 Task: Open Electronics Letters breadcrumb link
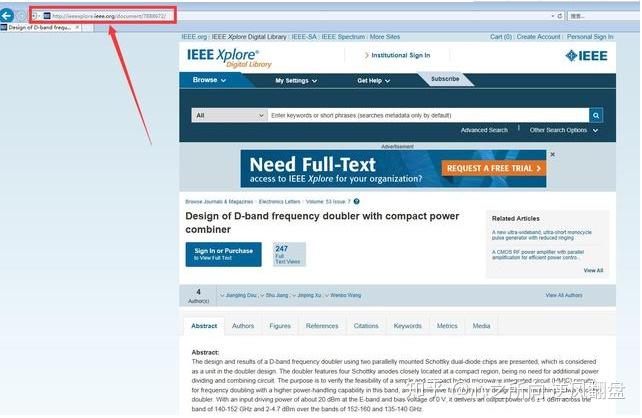pyautogui.click(x=279, y=202)
